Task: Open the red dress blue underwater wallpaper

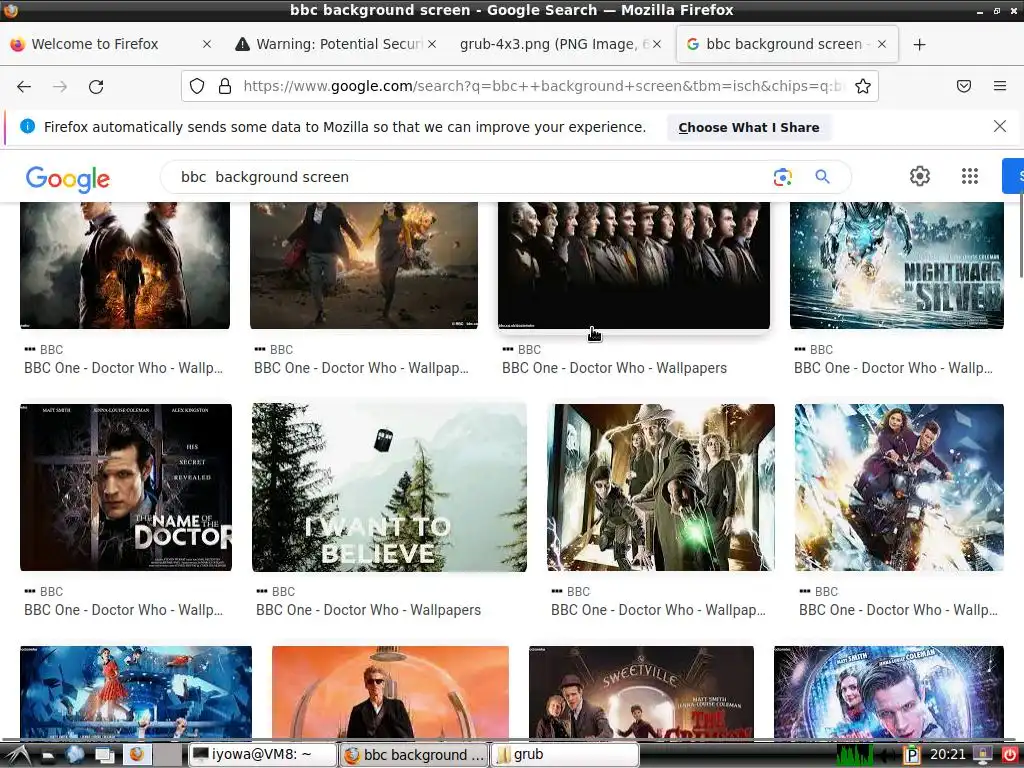Action: tap(136, 692)
